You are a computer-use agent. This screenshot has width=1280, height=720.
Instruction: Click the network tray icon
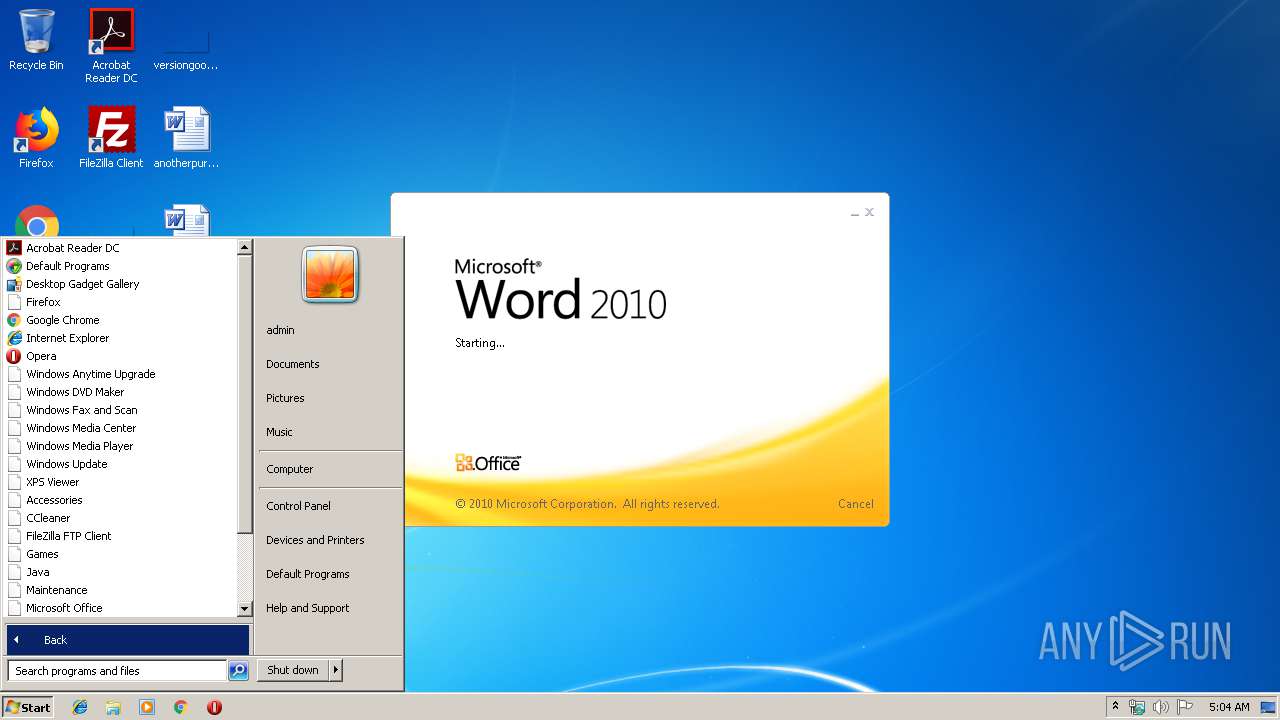[x=1137, y=707]
